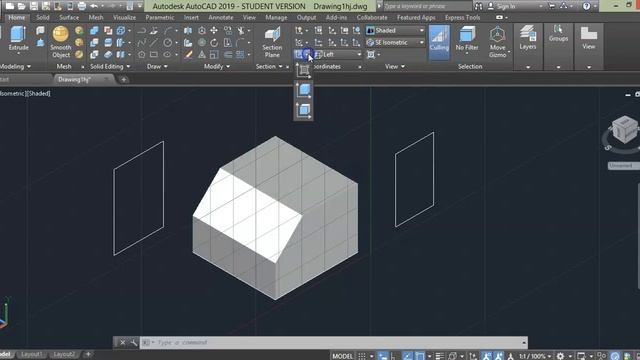Select the Line draw tool
Screen dimensions: 640x360
(x=153, y=42)
